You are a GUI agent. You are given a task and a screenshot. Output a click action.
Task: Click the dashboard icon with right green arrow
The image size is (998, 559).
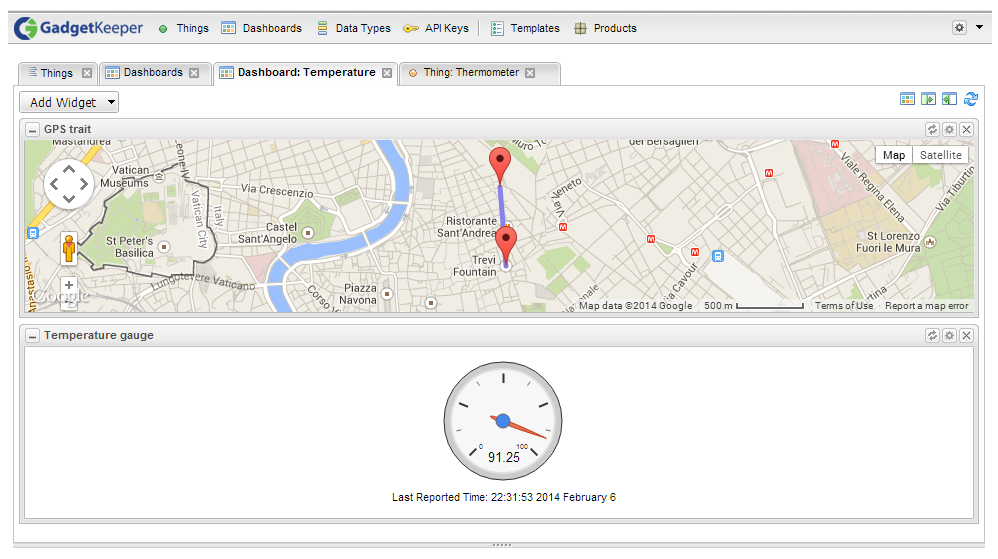pyautogui.click(x=928, y=99)
